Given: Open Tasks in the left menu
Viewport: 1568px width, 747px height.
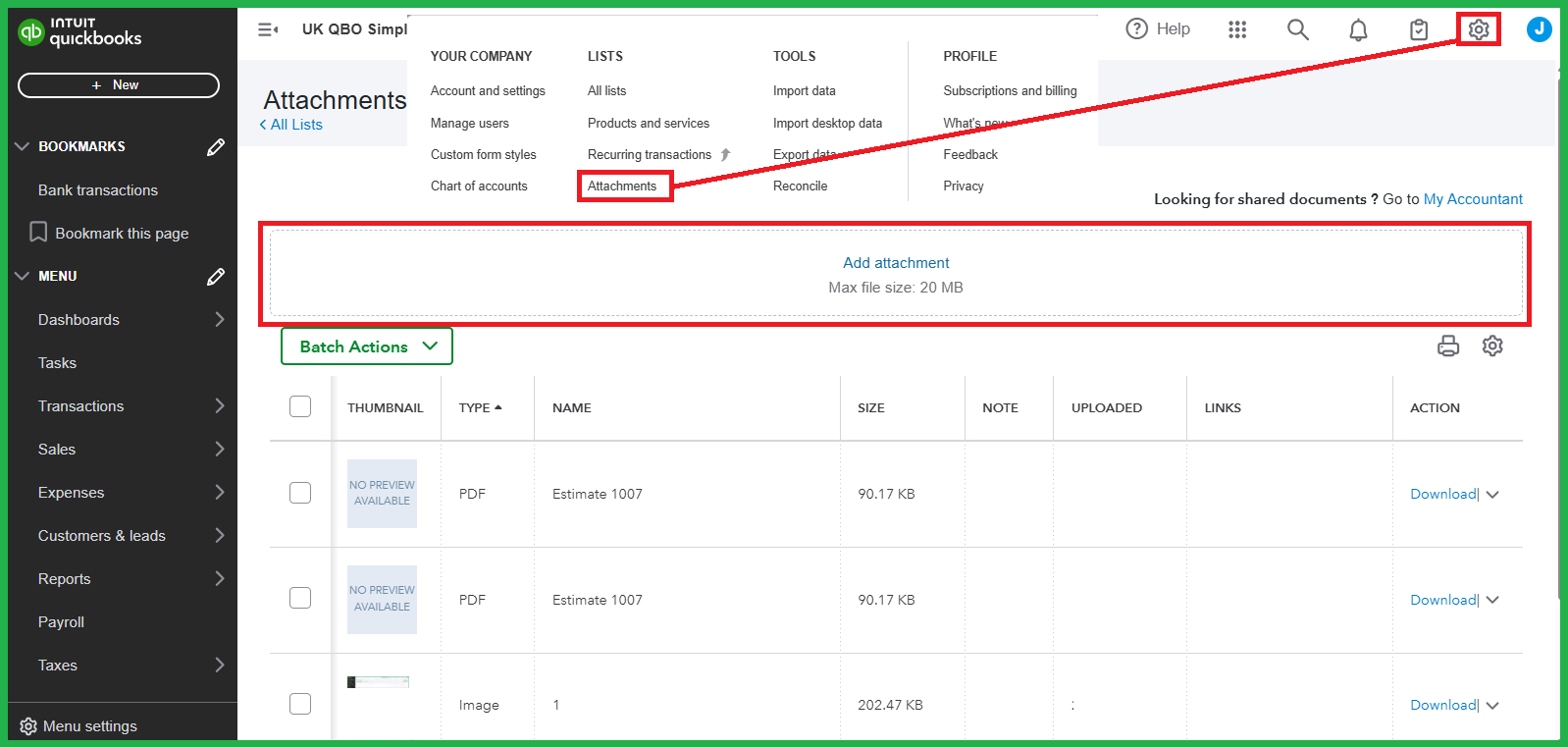Looking at the screenshot, I should (57, 363).
